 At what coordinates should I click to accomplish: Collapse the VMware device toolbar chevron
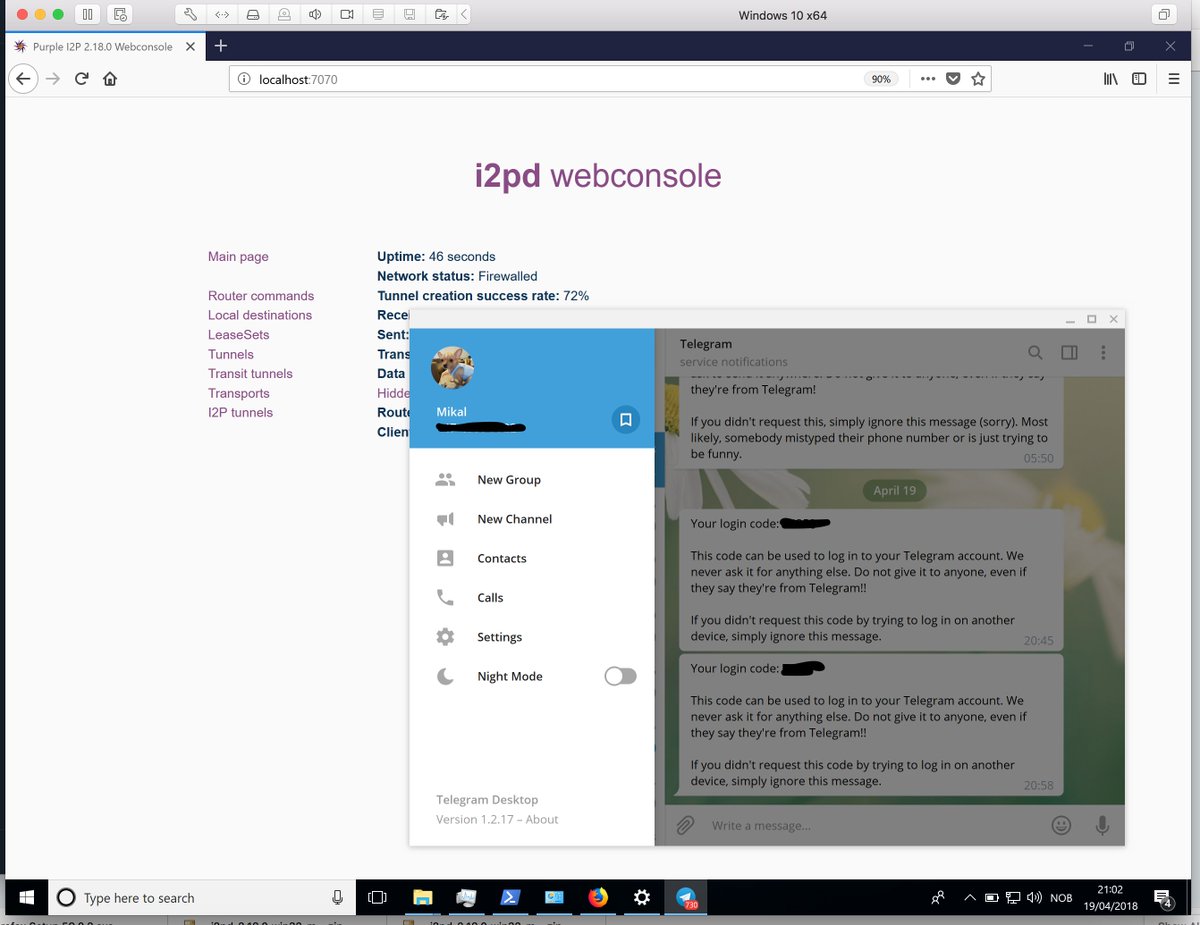[x=464, y=15]
